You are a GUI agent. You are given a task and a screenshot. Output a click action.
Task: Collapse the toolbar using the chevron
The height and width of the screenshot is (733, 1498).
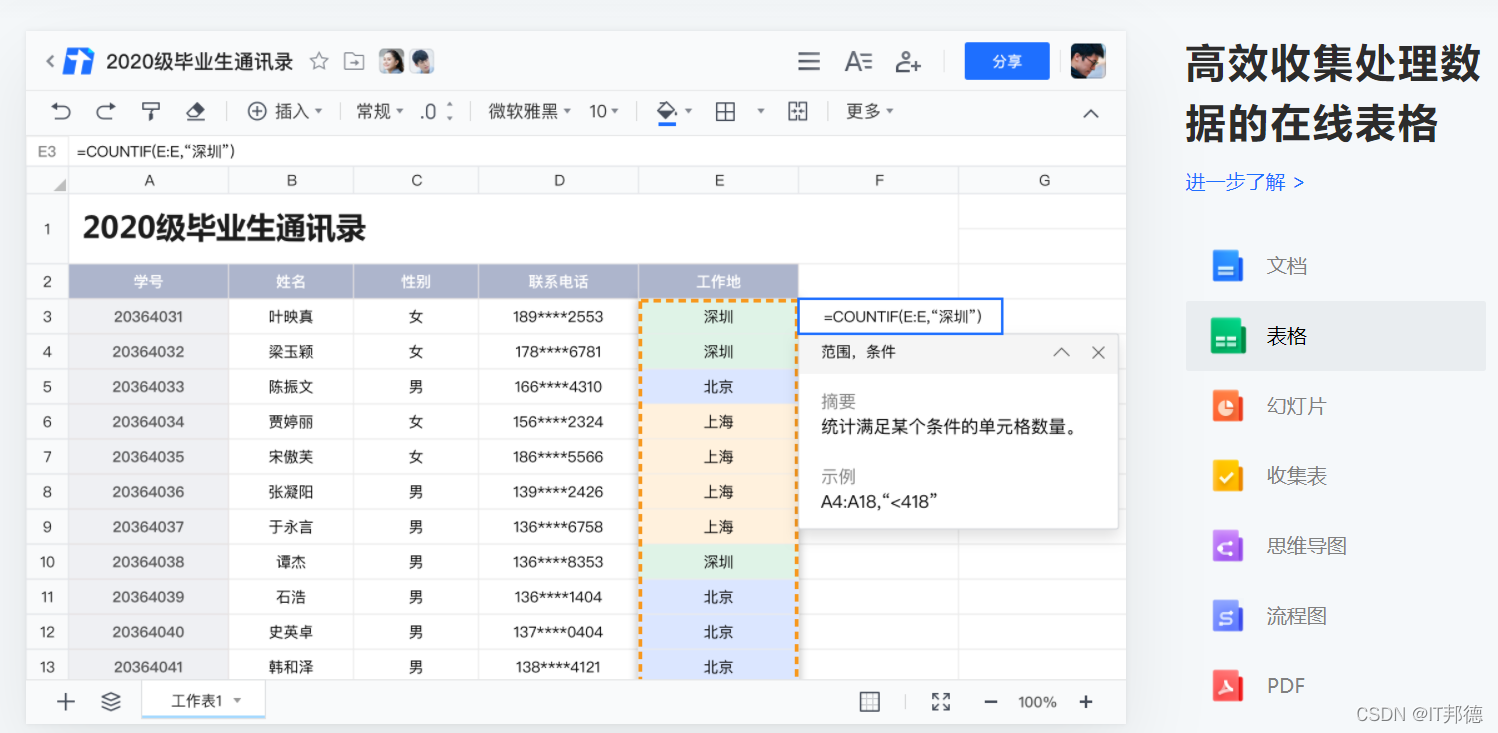coord(1090,113)
